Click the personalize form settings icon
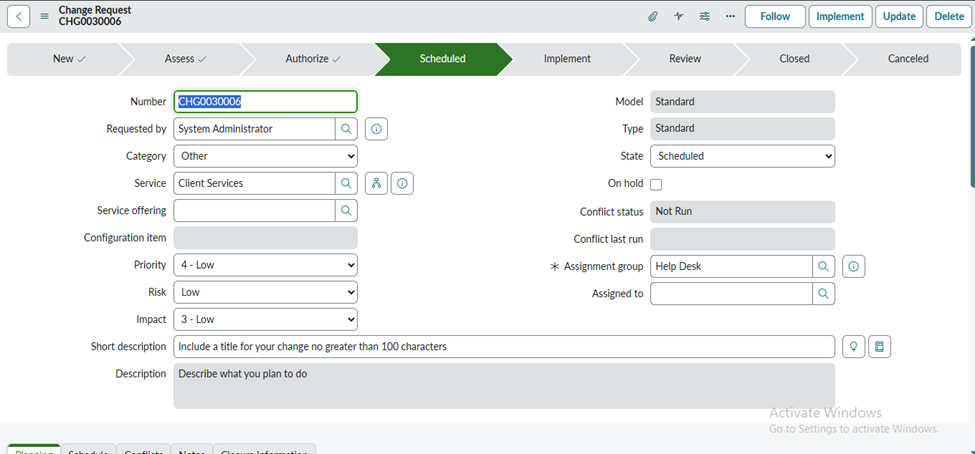 tap(705, 16)
